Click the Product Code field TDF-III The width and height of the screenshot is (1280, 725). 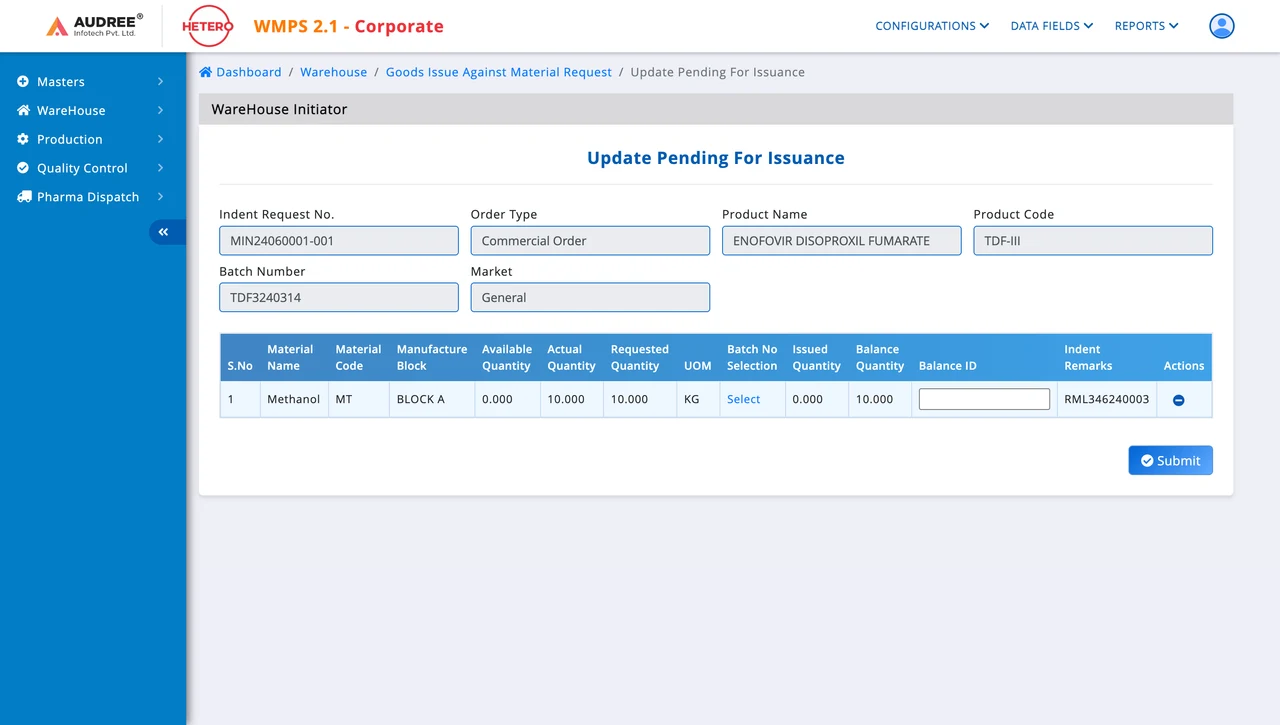pyautogui.click(x=1093, y=240)
